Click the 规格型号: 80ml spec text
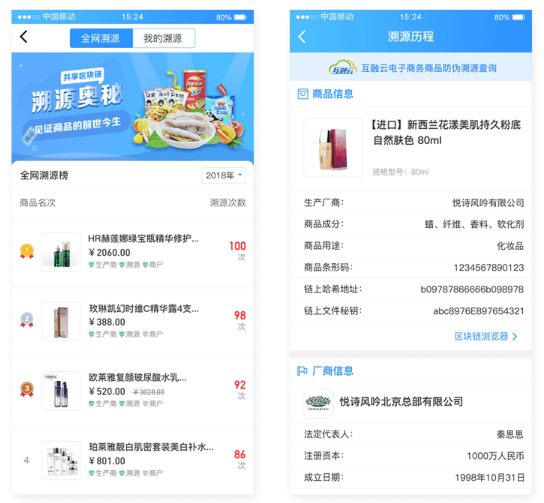The height and width of the screenshot is (503, 544). [400, 172]
